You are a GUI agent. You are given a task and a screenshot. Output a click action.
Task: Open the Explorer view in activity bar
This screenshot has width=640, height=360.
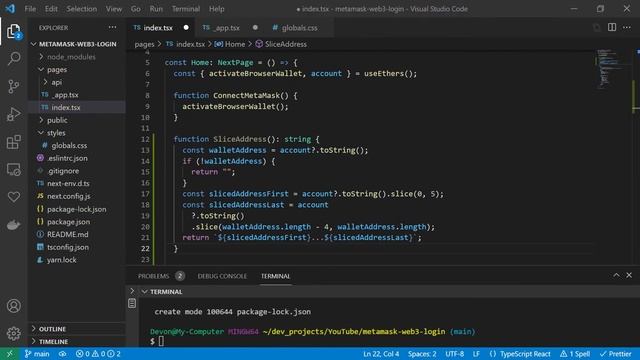pos(13,31)
